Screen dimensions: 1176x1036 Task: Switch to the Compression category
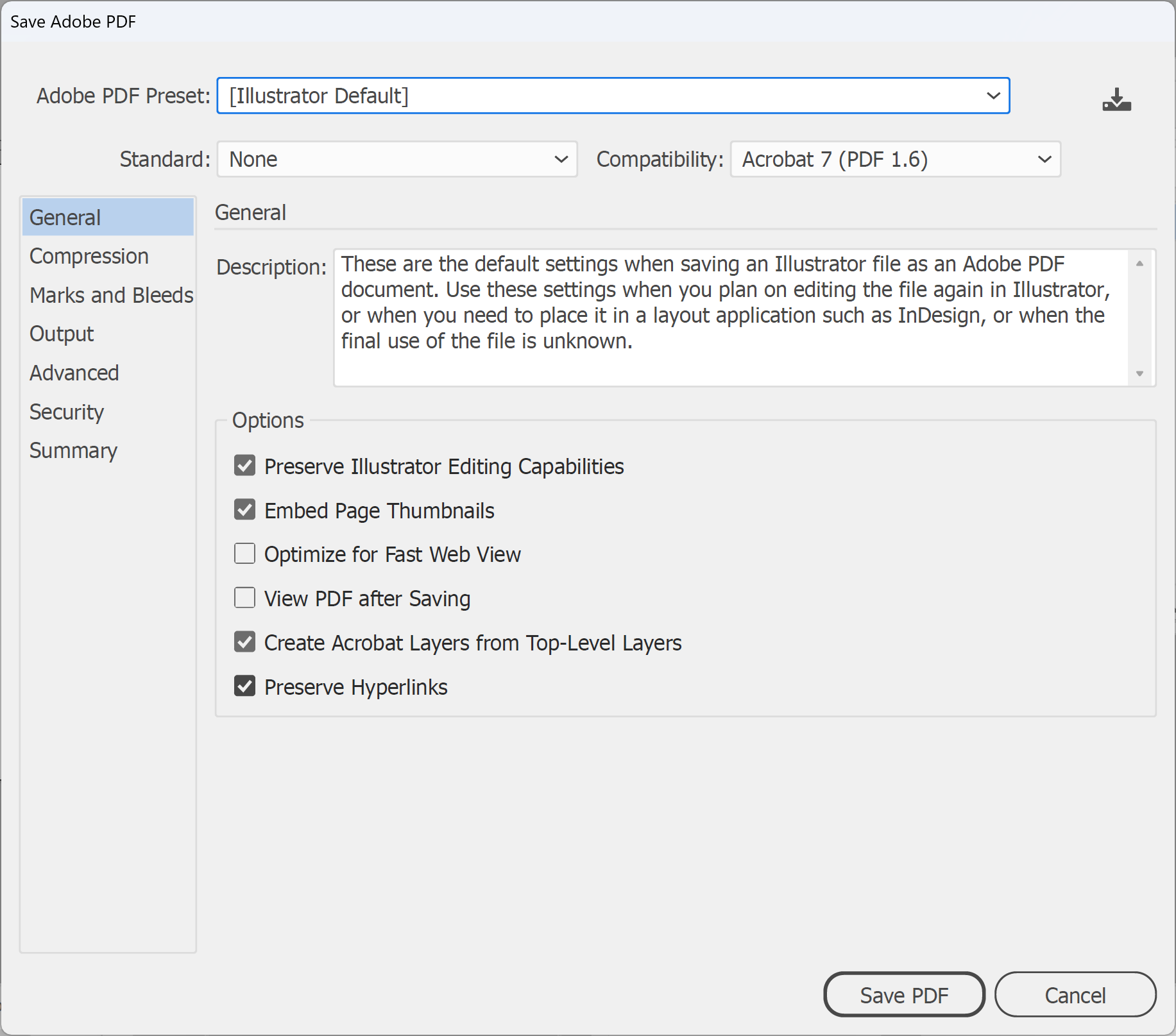point(108,256)
